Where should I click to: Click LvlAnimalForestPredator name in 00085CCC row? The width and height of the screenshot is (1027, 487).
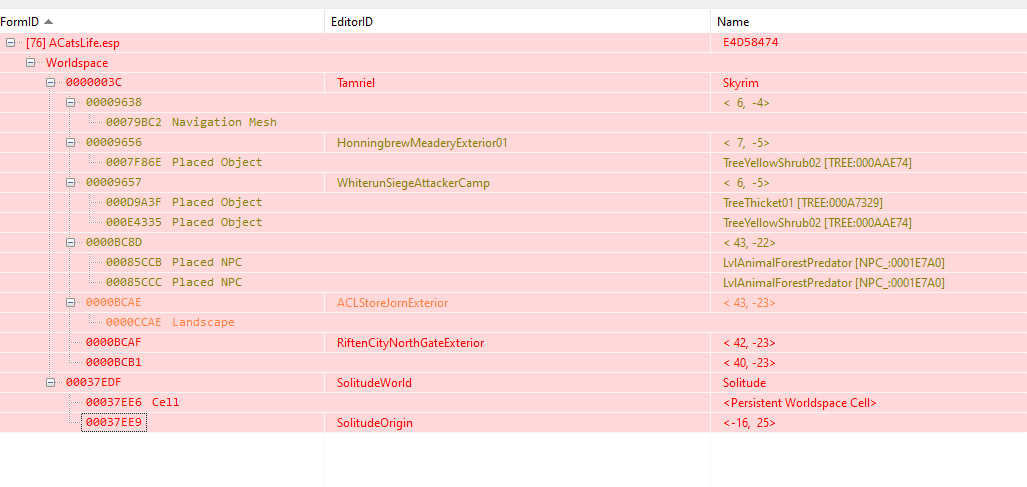(x=833, y=283)
